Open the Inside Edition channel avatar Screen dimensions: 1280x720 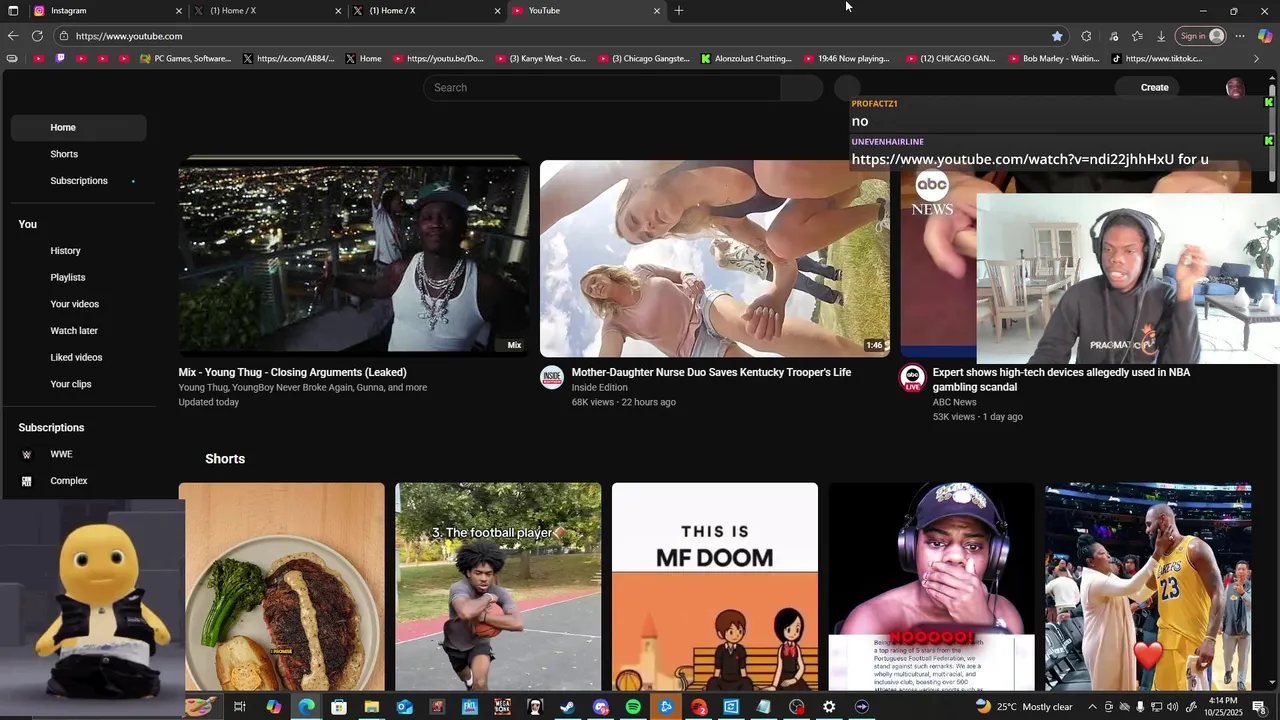[552, 378]
